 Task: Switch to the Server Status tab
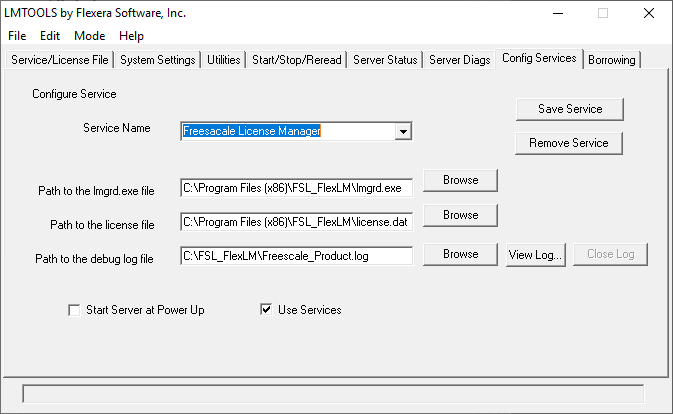tap(385, 60)
